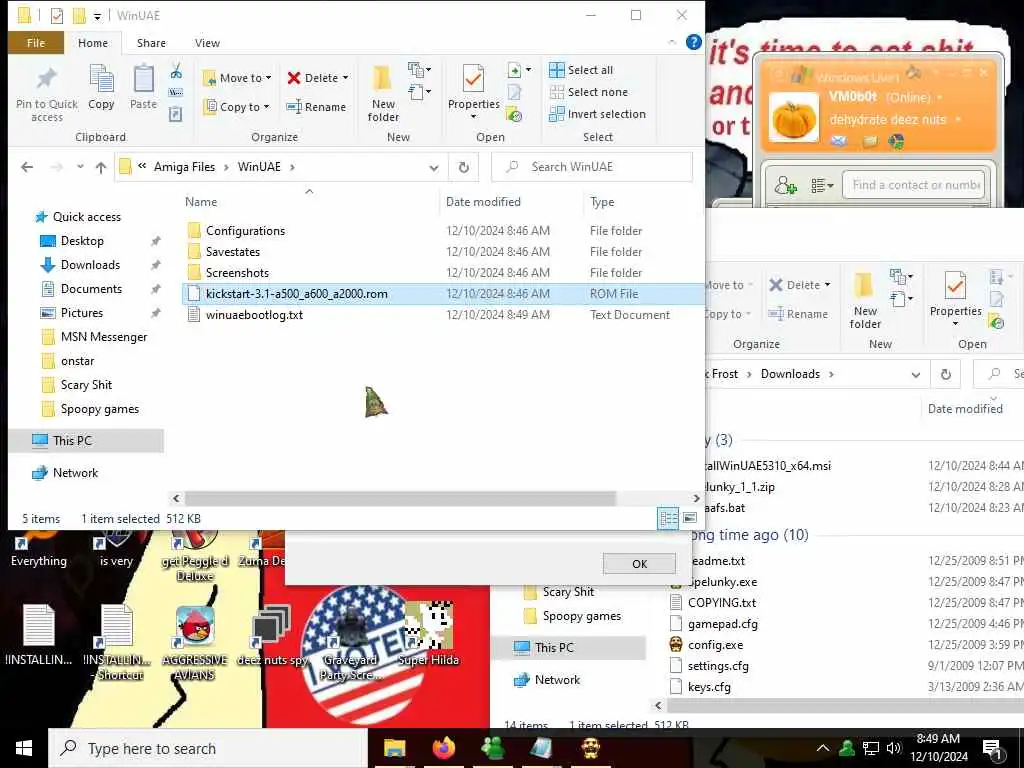Switch to details view in the status bar
The width and height of the screenshot is (1024, 768).
point(669,519)
